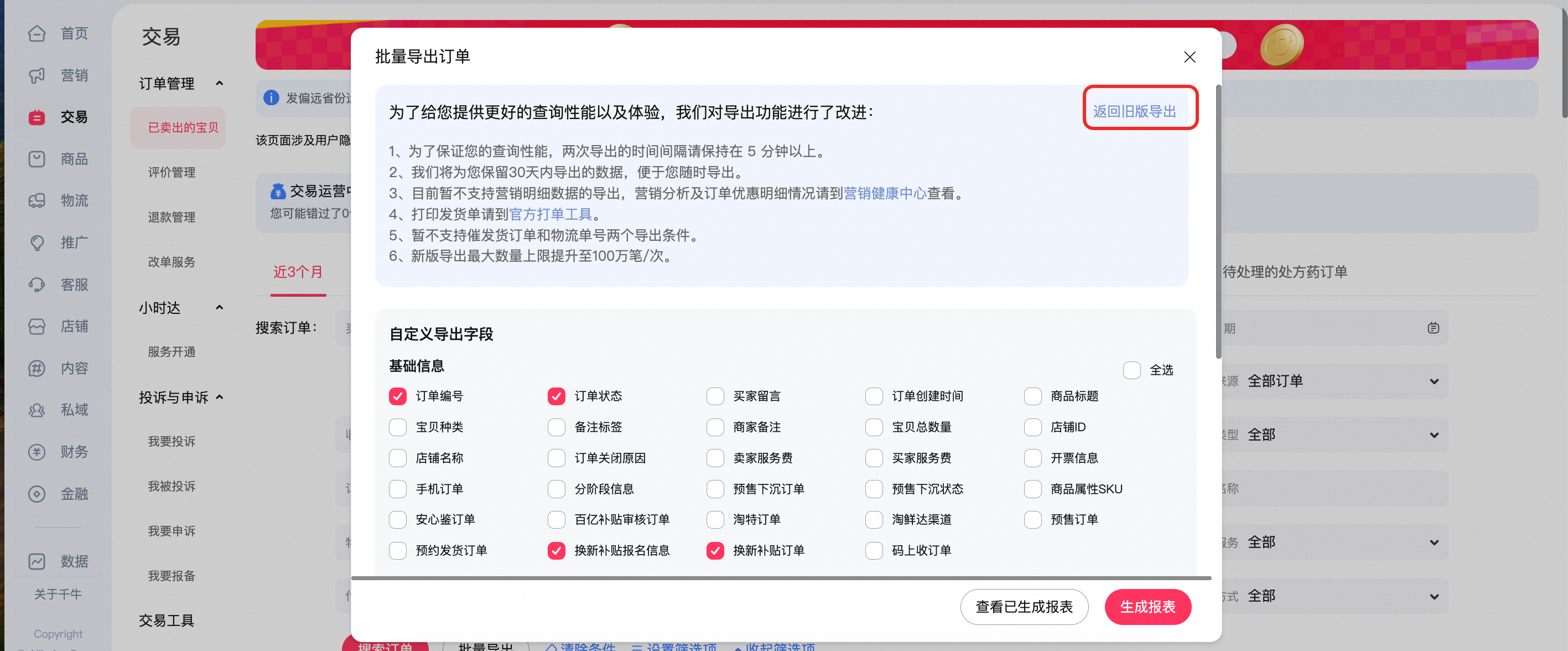
Task: Open the 私域 people icon
Action: pos(37,410)
